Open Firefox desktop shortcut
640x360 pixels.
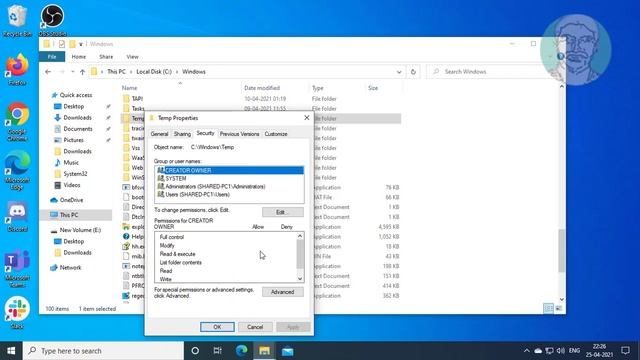17,69
